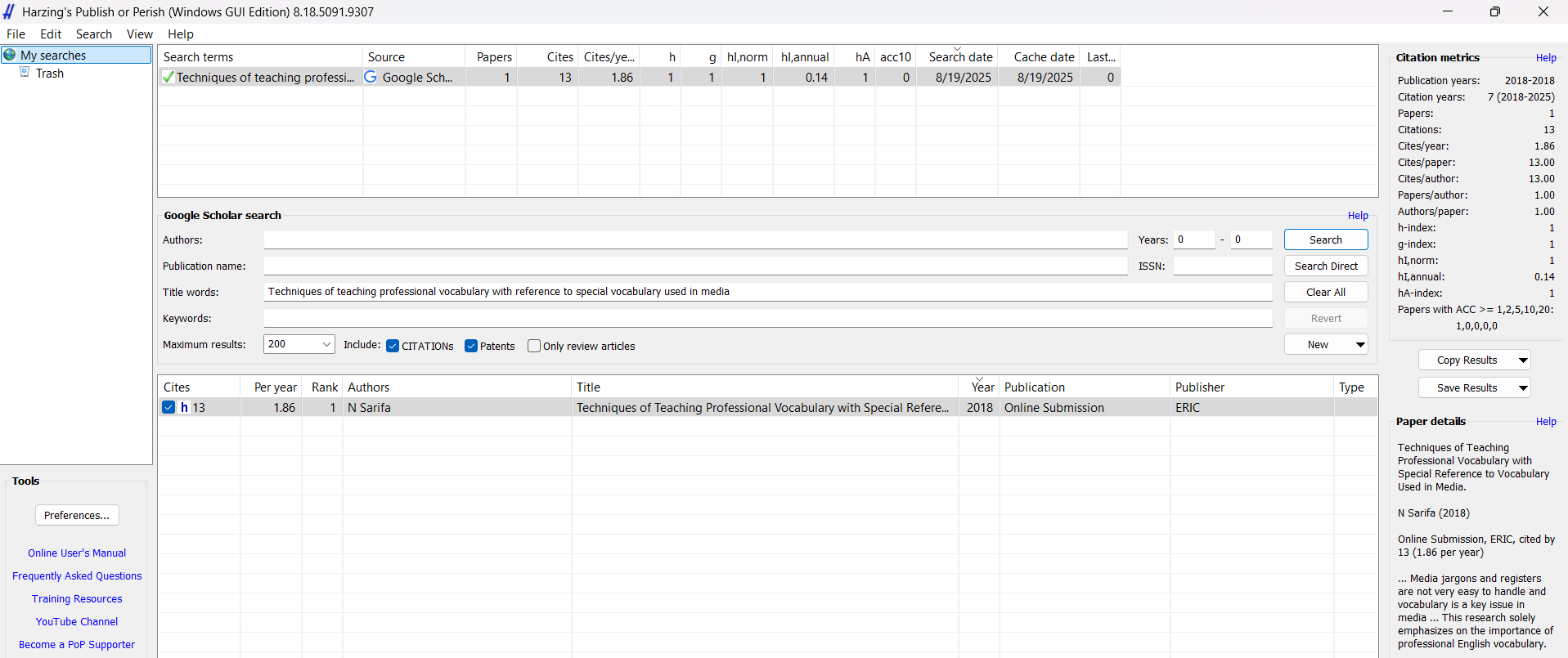
Task: Open the View menu
Action: [x=140, y=34]
